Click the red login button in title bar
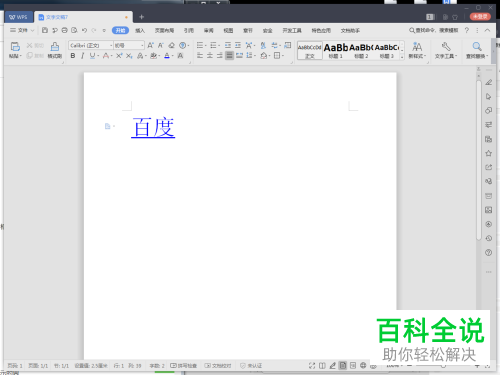 tap(480, 17)
